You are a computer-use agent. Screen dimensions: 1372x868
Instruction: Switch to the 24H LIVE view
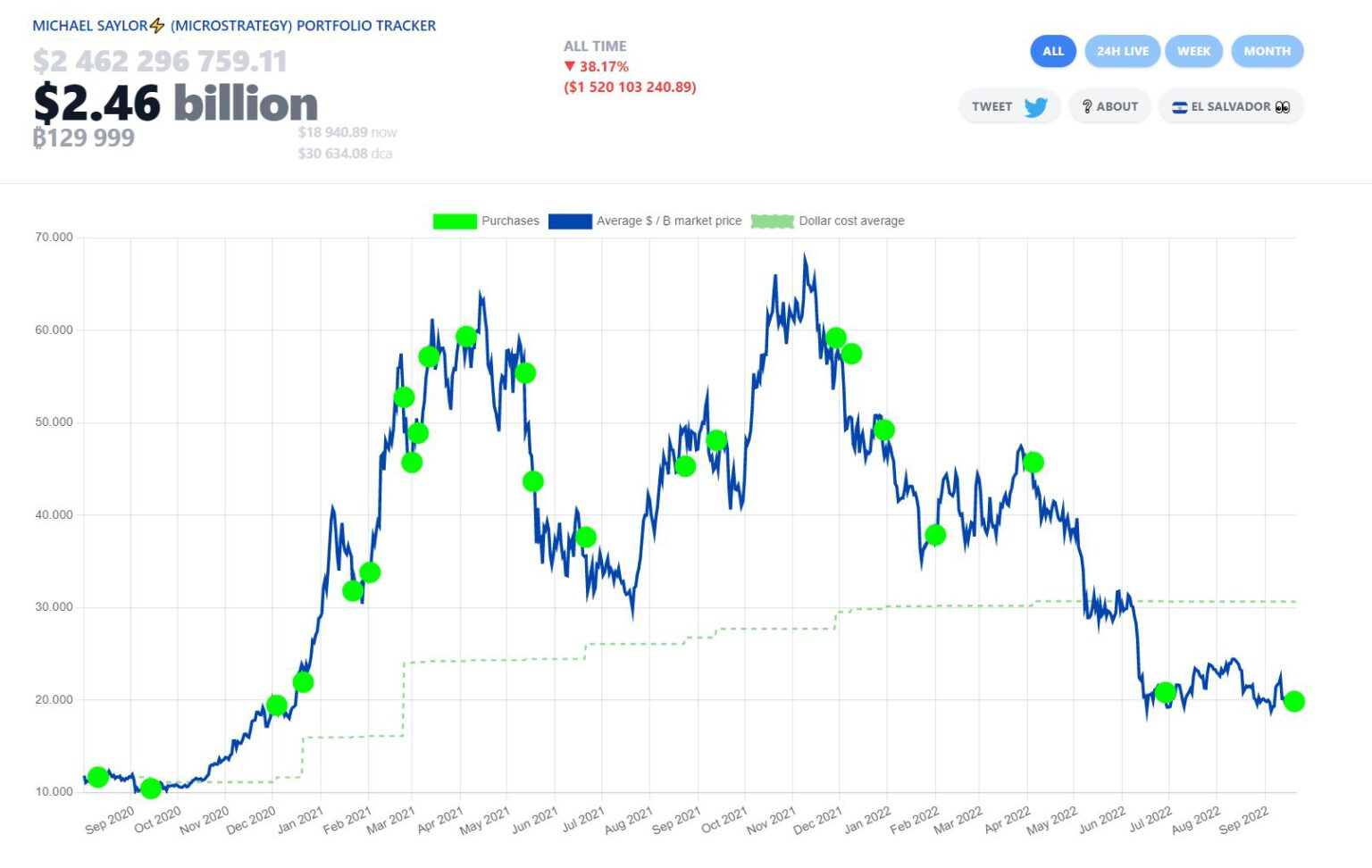(x=1122, y=51)
